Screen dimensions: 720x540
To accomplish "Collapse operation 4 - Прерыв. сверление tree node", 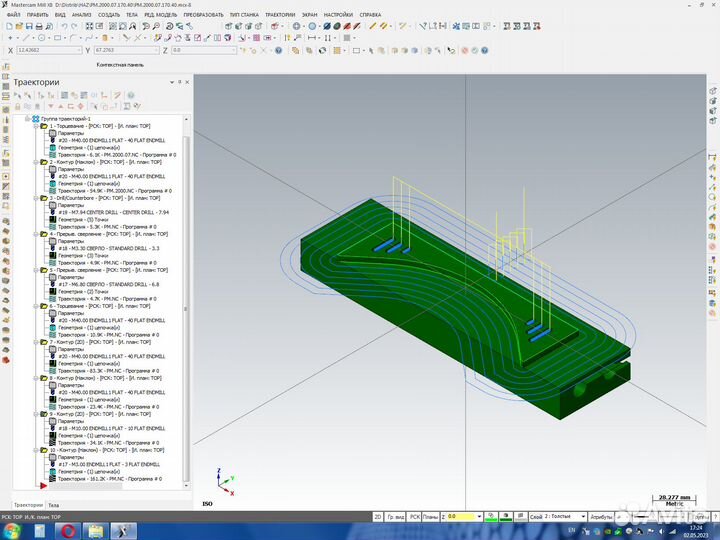I will (x=36, y=234).
